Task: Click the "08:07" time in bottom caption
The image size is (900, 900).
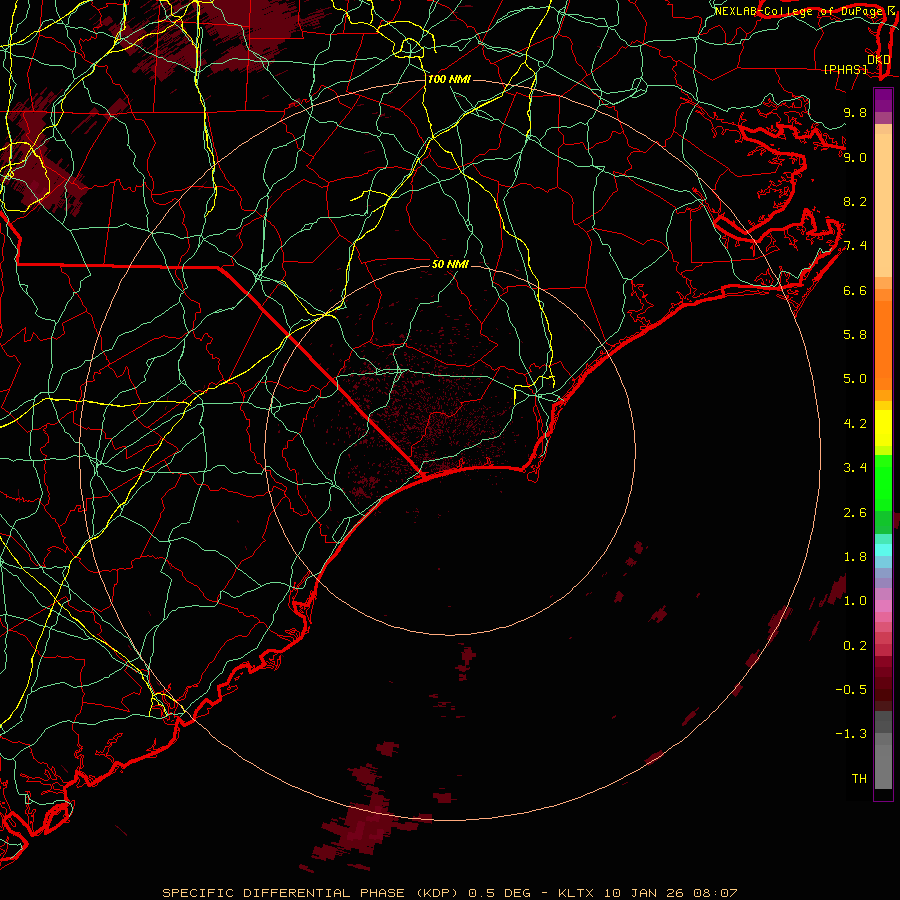Action: pos(715,893)
